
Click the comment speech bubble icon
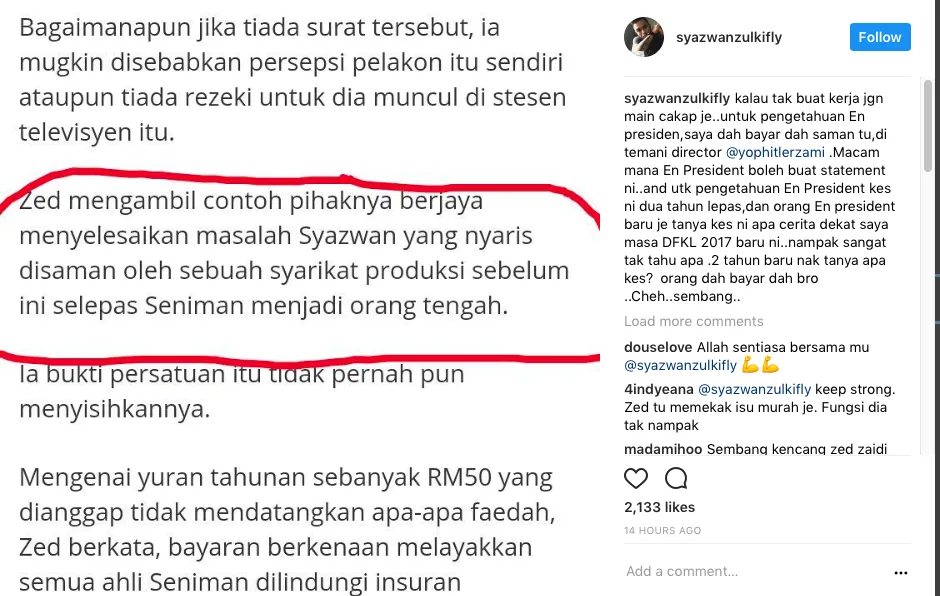coord(676,478)
